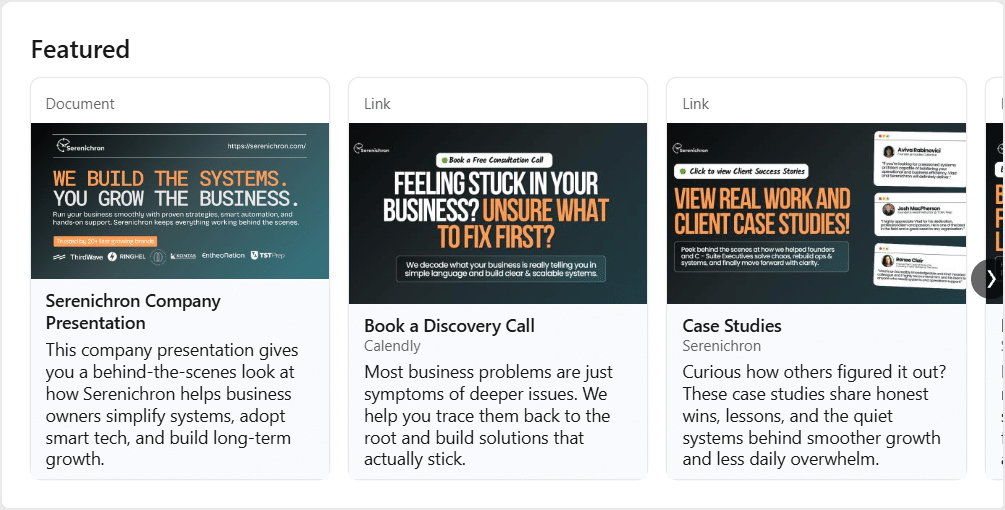Click the Calendly source label
The image size is (1005, 510).
coord(392,346)
